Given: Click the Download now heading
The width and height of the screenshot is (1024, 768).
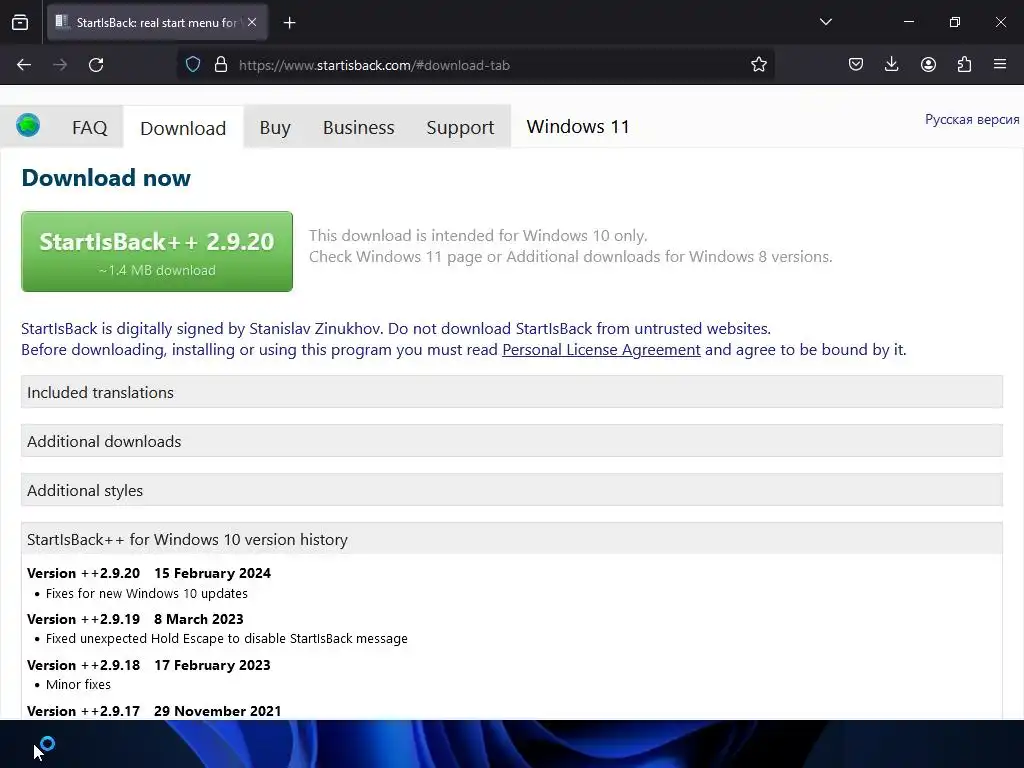Looking at the screenshot, I should [x=106, y=178].
